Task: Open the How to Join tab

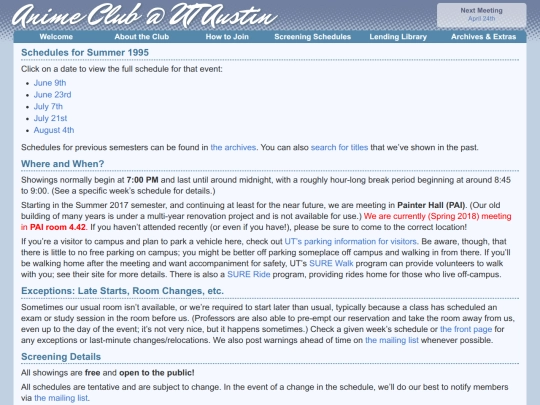Action: (x=227, y=37)
